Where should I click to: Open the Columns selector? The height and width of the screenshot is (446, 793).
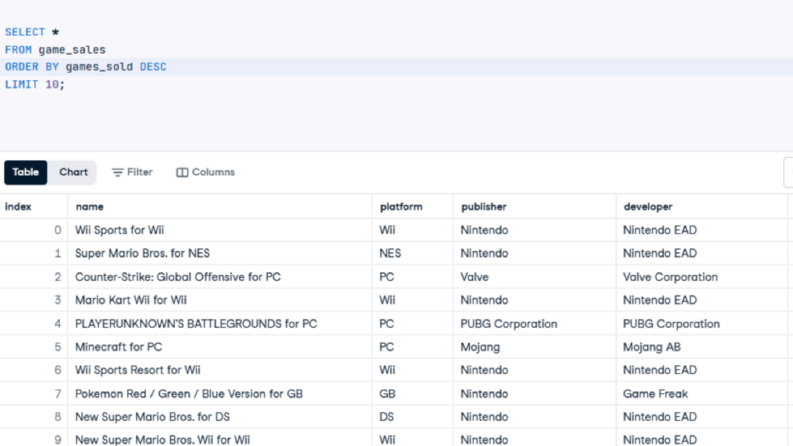(x=205, y=172)
